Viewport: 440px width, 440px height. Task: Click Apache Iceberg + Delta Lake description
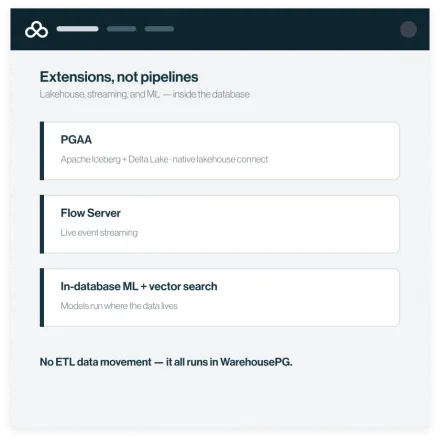point(164,159)
